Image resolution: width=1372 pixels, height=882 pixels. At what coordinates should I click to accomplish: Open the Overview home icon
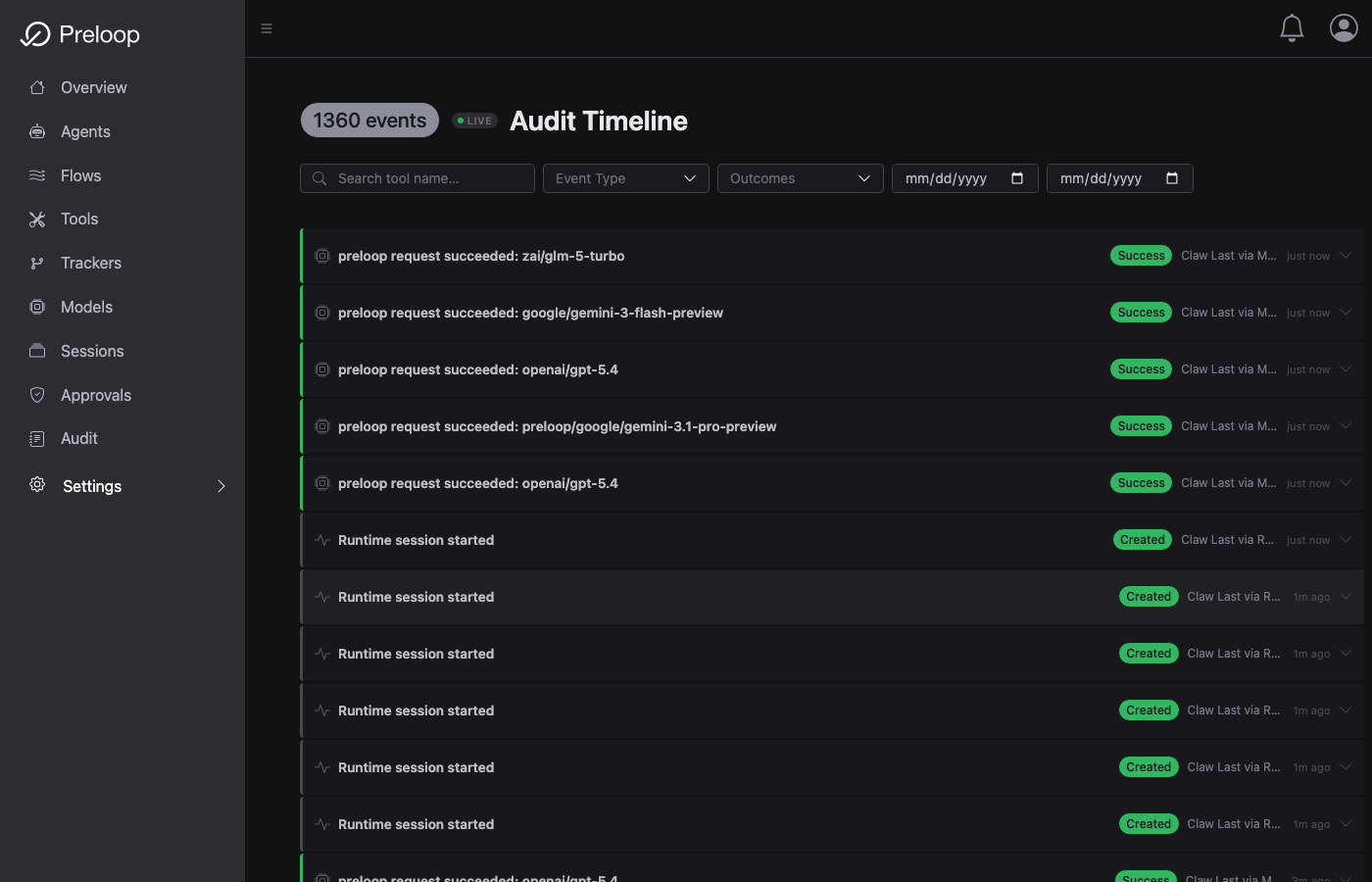[x=37, y=87]
